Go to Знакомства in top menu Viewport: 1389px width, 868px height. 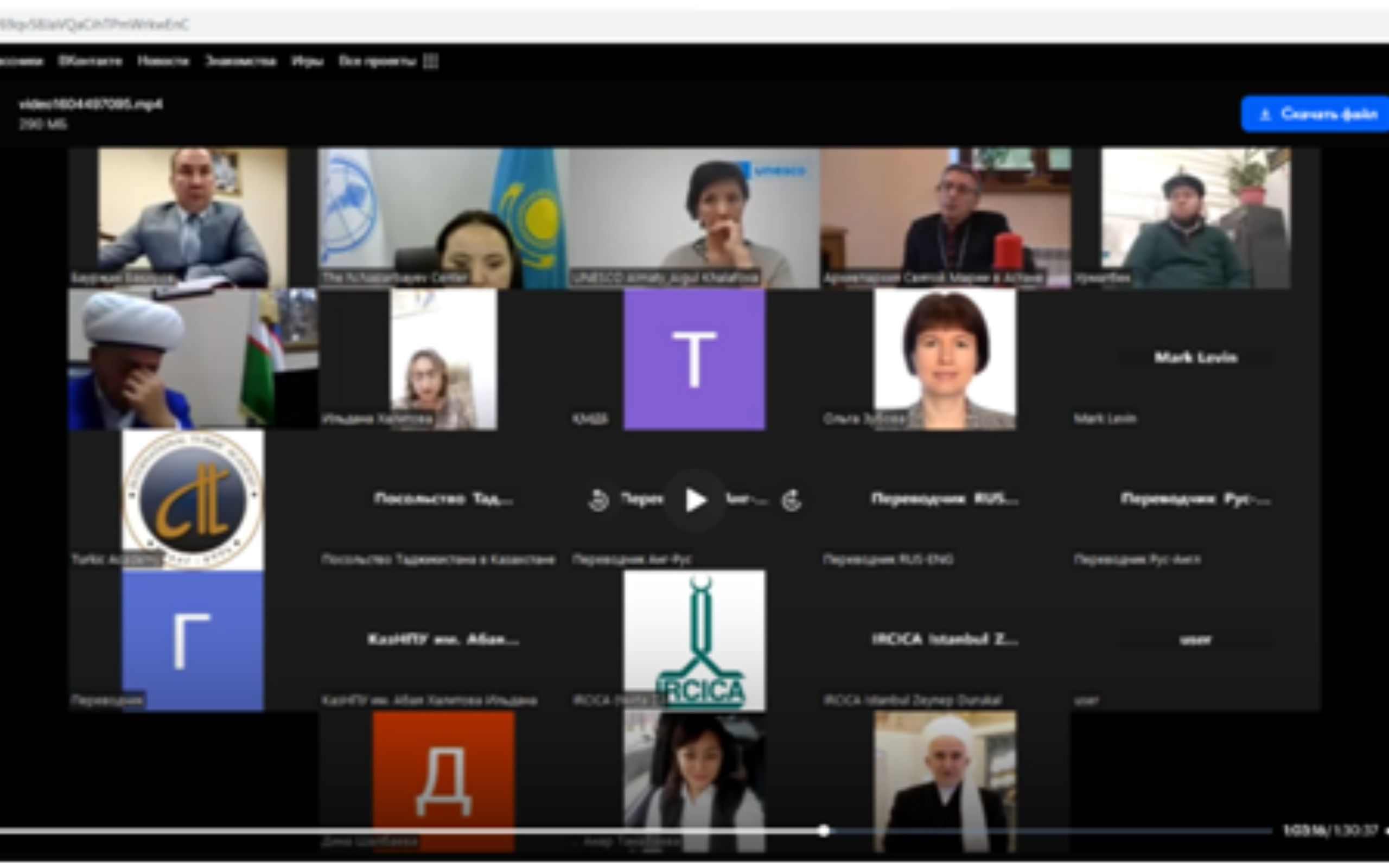[240, 61]
